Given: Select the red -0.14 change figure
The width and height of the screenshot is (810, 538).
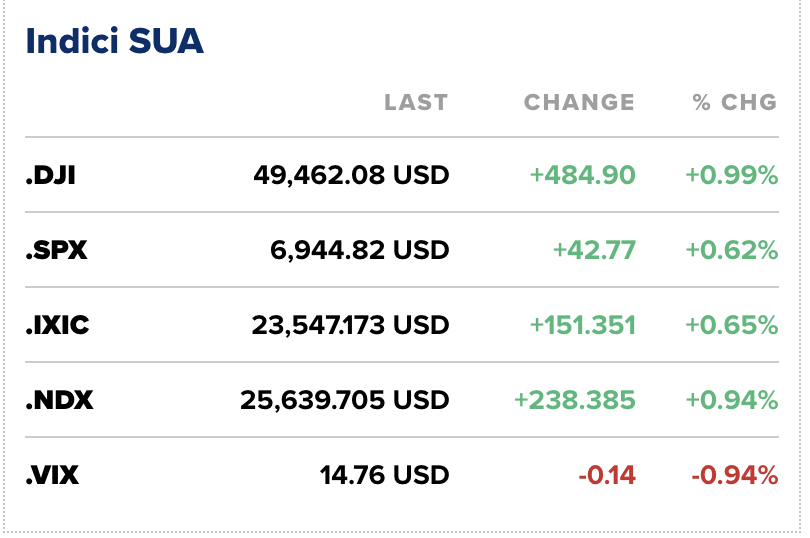Looking at the screenshot, I should (x=606, y=475).
